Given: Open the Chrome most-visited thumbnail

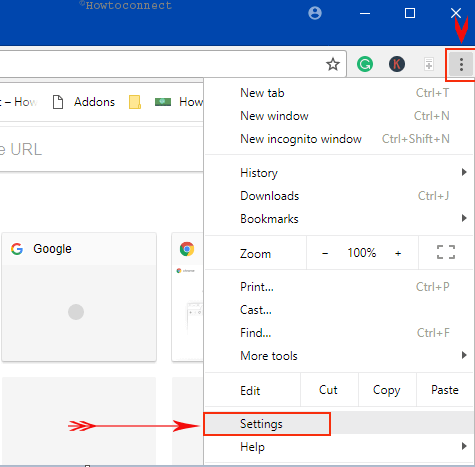Looking at the screenshot, I should (x=187, y=297).
